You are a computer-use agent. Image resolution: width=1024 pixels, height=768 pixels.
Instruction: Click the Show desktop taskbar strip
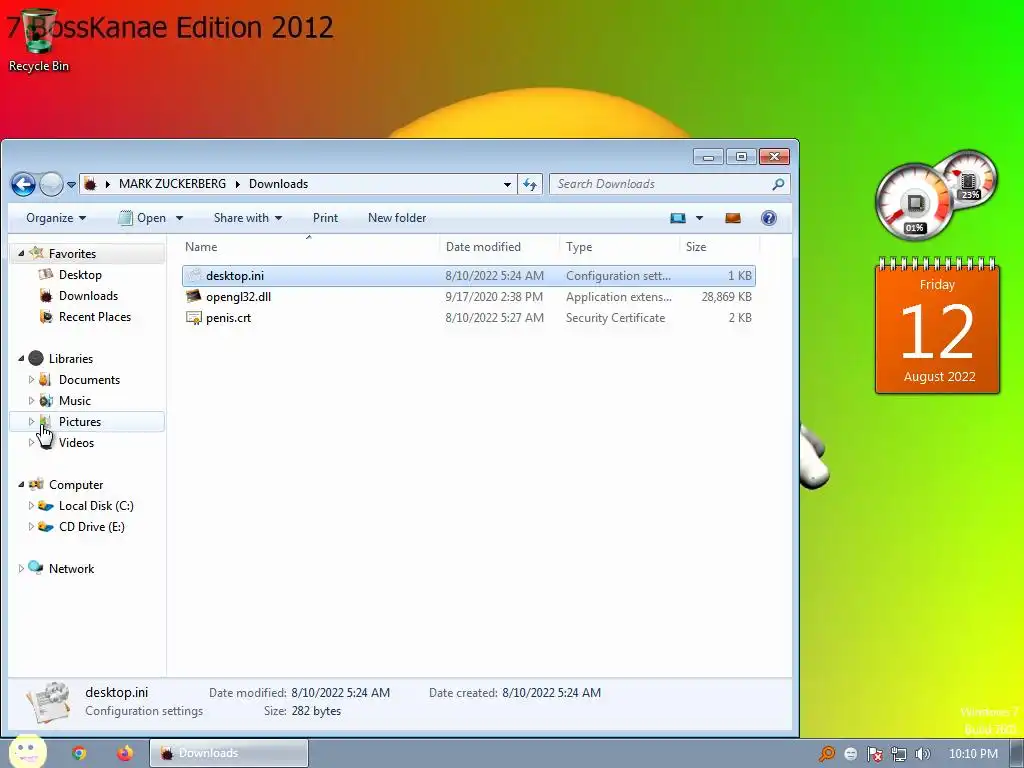1017,754
